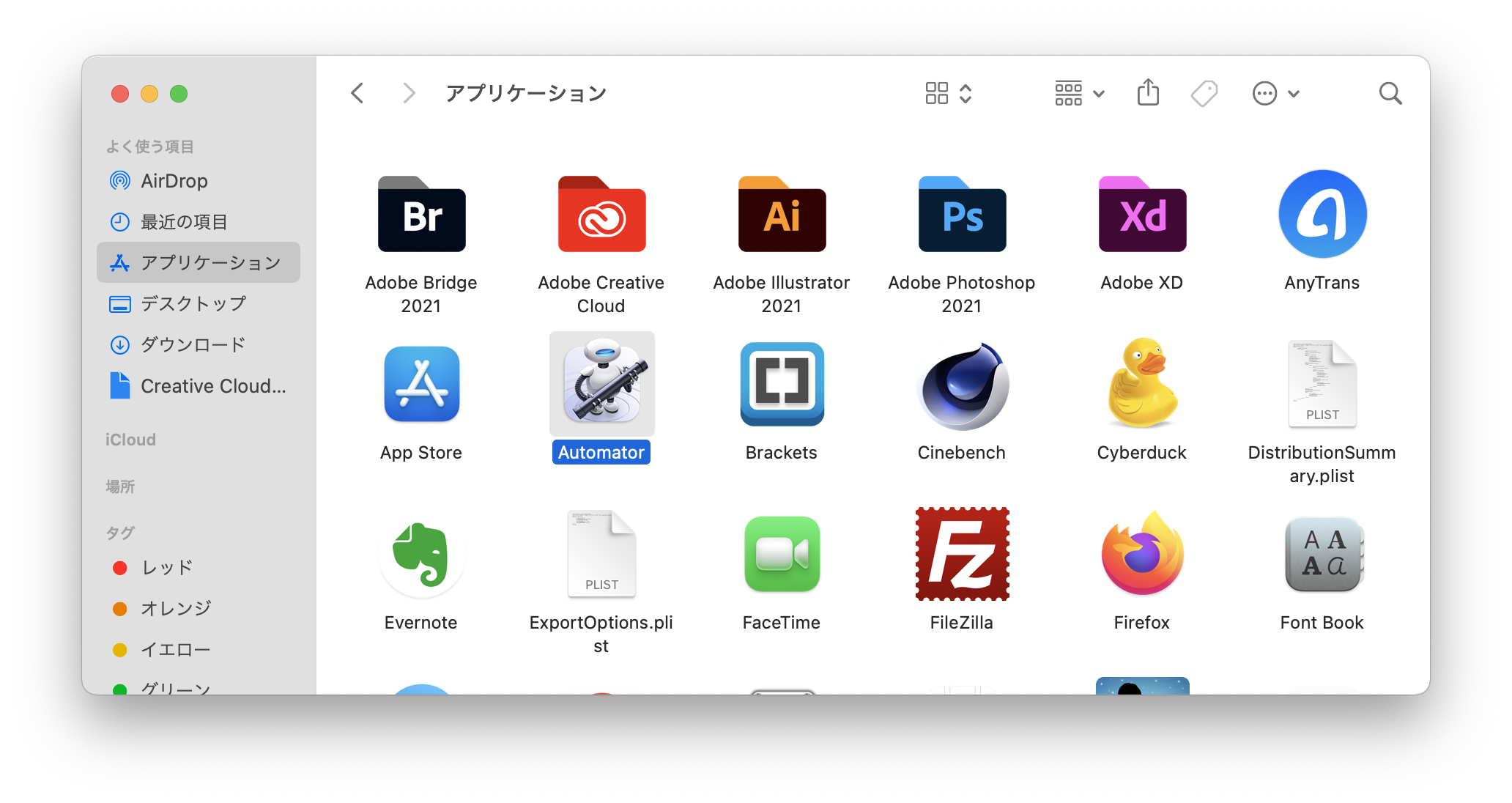
Task: Select the App Store icon
Action: click(x=421, y=384)
